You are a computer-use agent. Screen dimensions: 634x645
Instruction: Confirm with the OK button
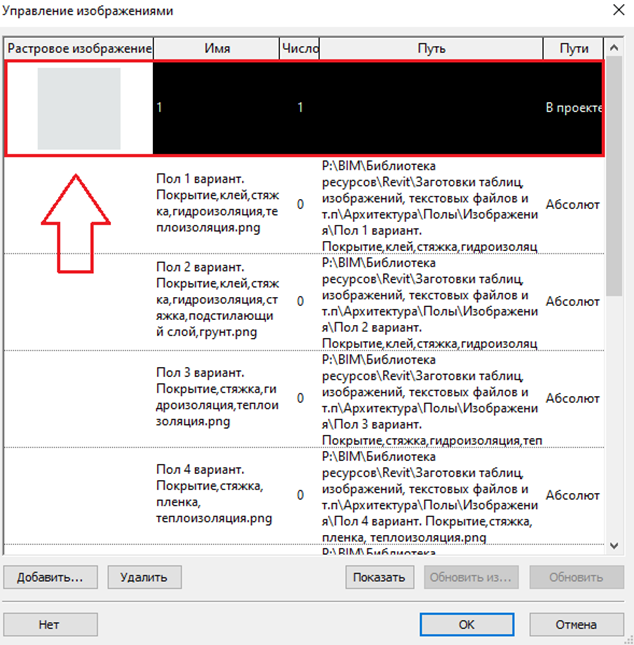pos(467,624)
